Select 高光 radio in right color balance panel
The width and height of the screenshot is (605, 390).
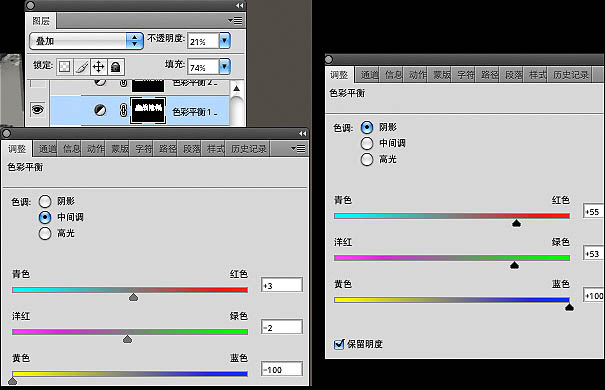[367, 159]
